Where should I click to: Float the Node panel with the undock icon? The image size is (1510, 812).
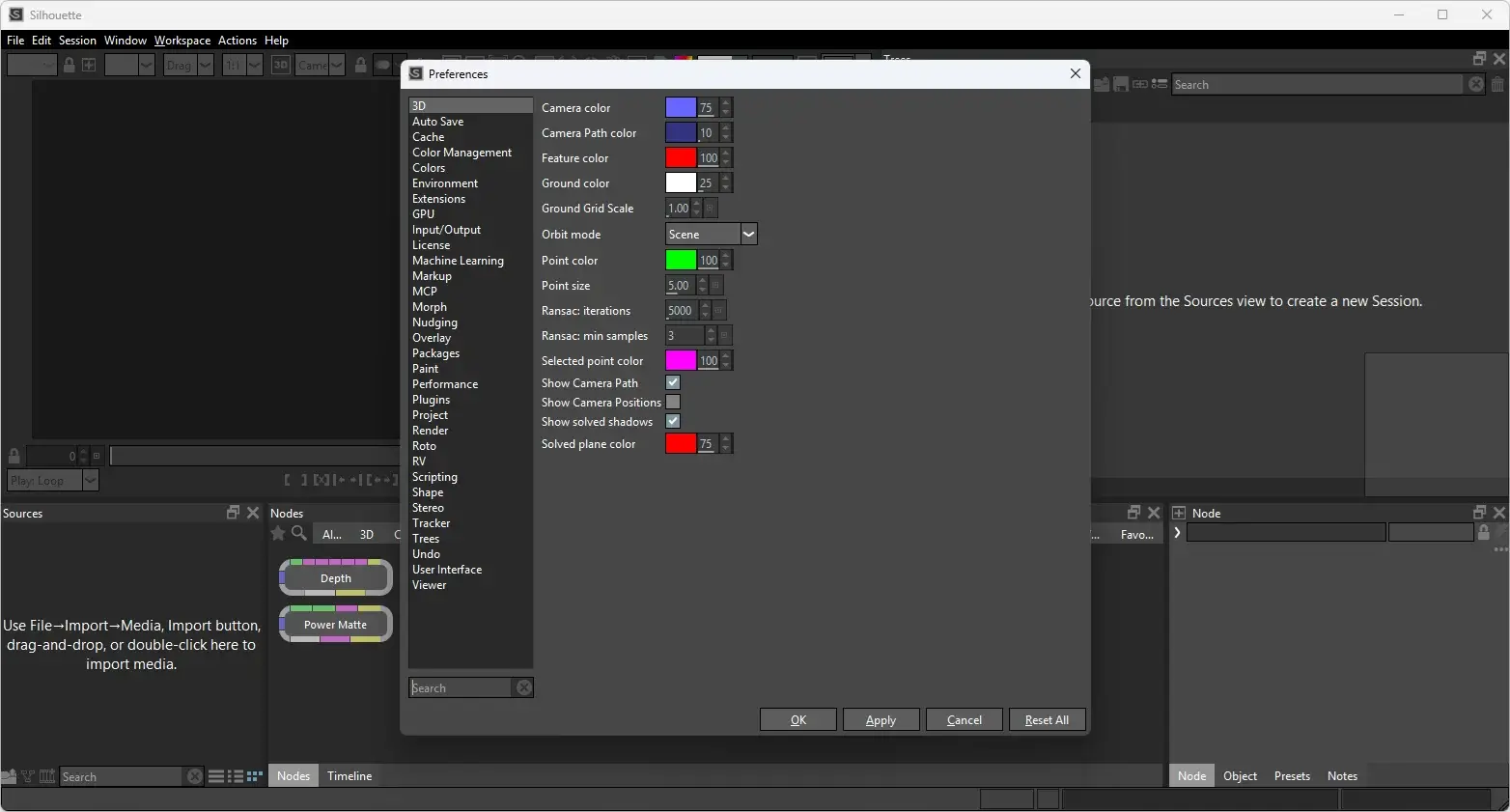coord(1479,513)
